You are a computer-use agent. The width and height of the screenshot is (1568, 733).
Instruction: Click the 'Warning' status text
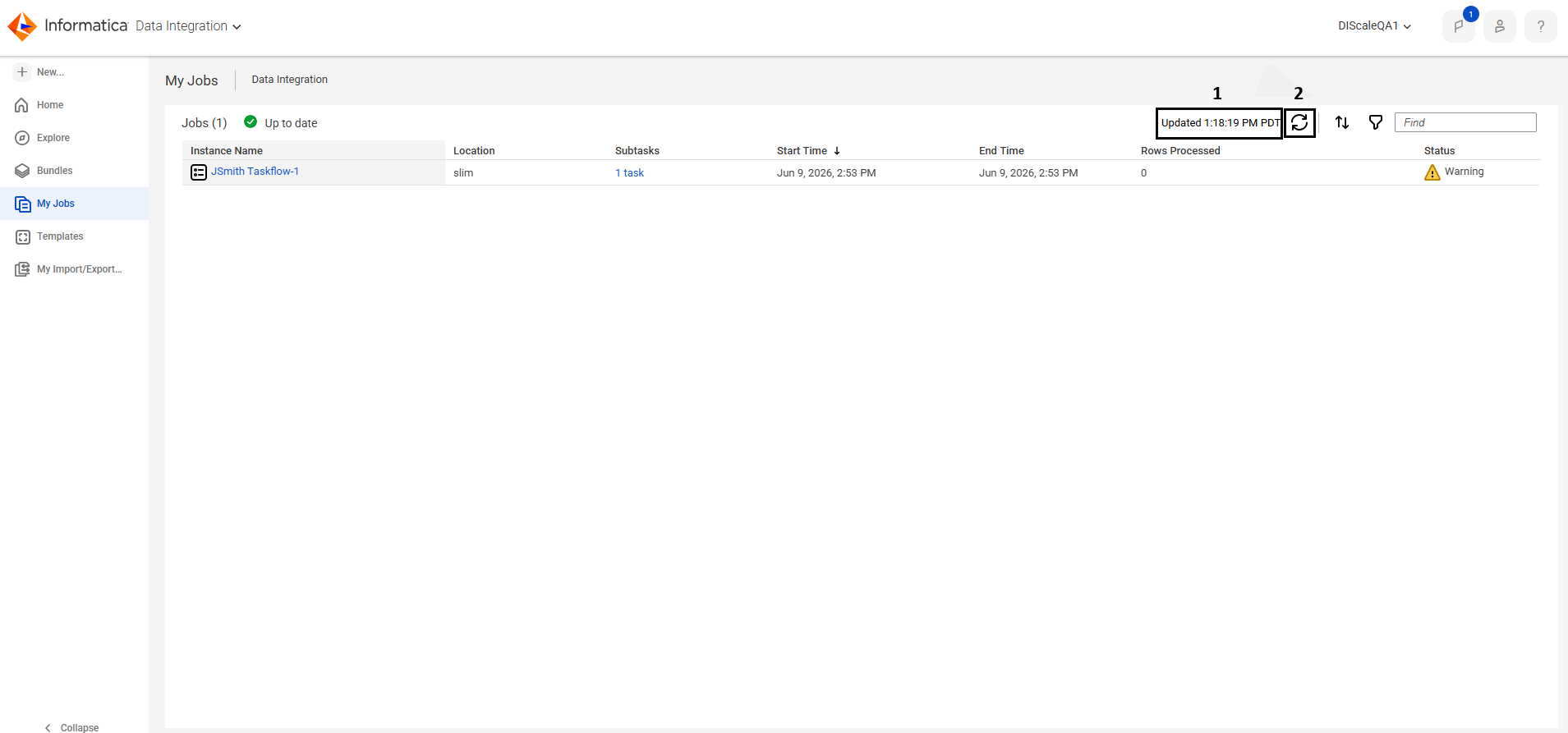(1464, 172)
